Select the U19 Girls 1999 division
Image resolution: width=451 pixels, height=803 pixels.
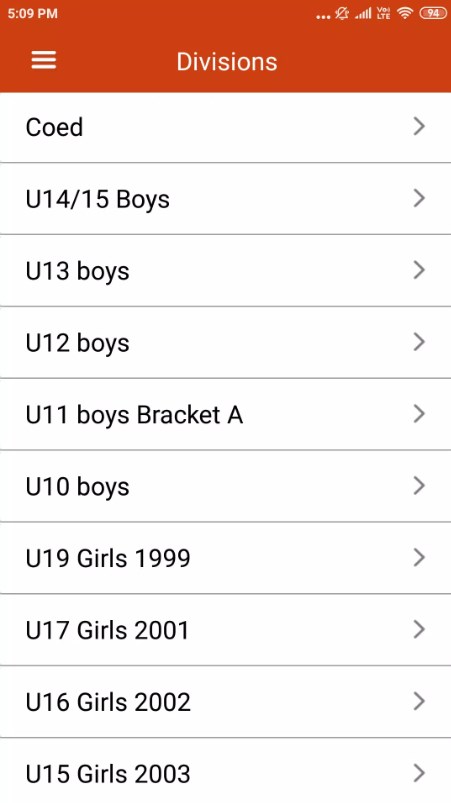coord(225,558)
